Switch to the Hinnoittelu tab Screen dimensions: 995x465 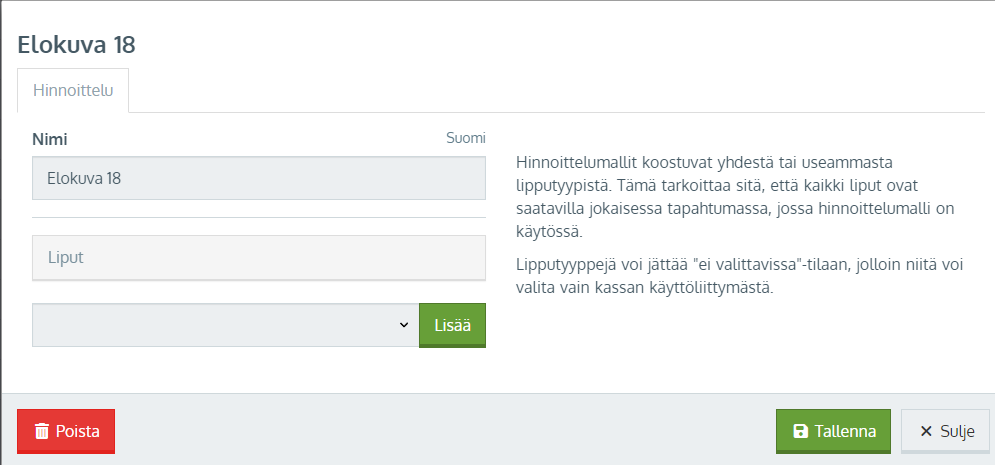(73, 90)
